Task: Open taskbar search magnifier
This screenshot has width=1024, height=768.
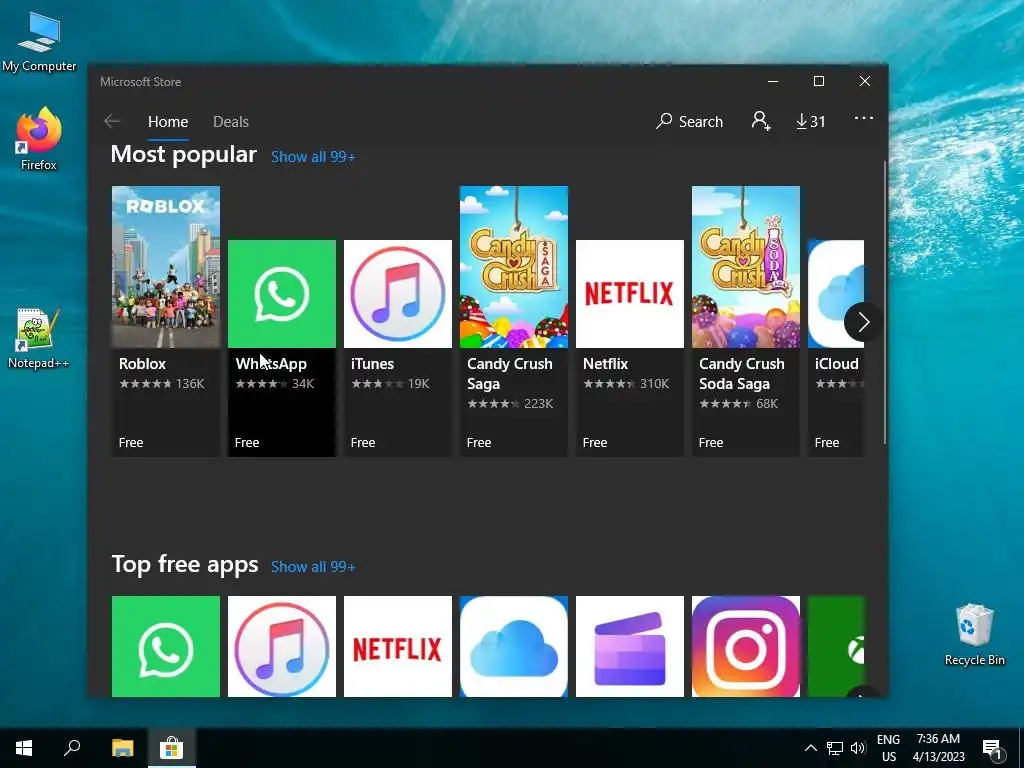Action: 72,748
